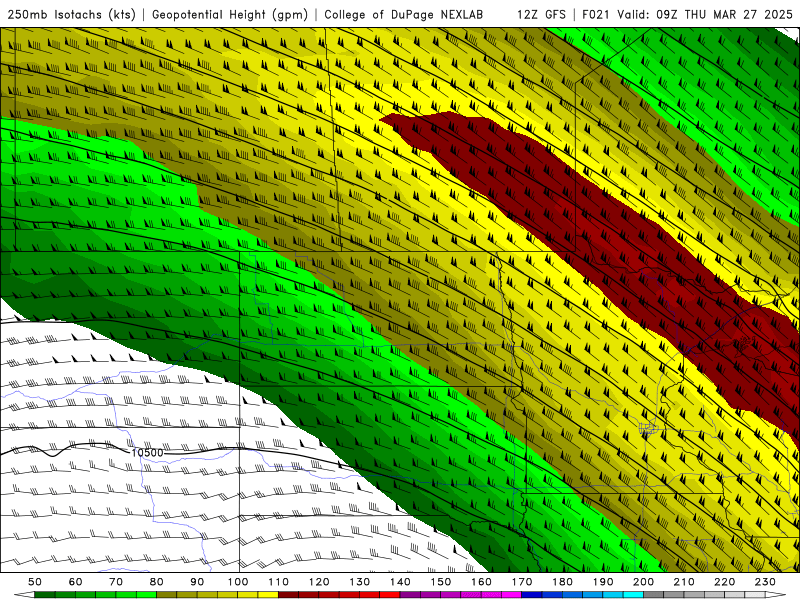Pick the dark purple 140-145 kt swatch
Viewport: 800px width, 600px height.
[410, 595]
